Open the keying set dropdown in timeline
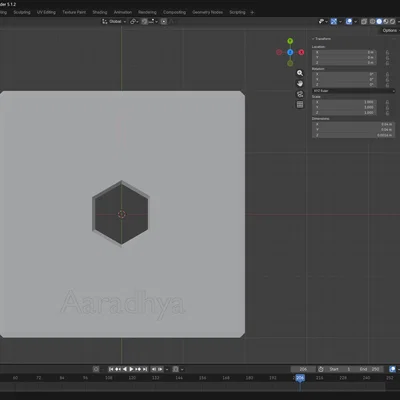The image size is (400, 400). pos(182,369)
